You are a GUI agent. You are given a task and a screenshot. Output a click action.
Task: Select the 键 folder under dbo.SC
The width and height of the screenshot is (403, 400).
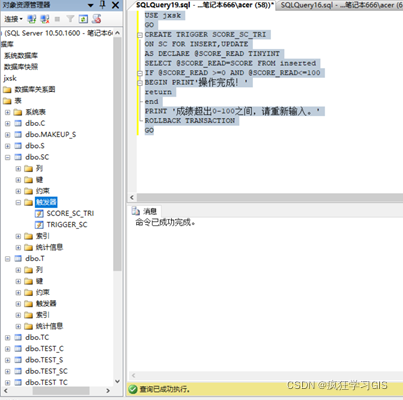(x=39, y=180)
